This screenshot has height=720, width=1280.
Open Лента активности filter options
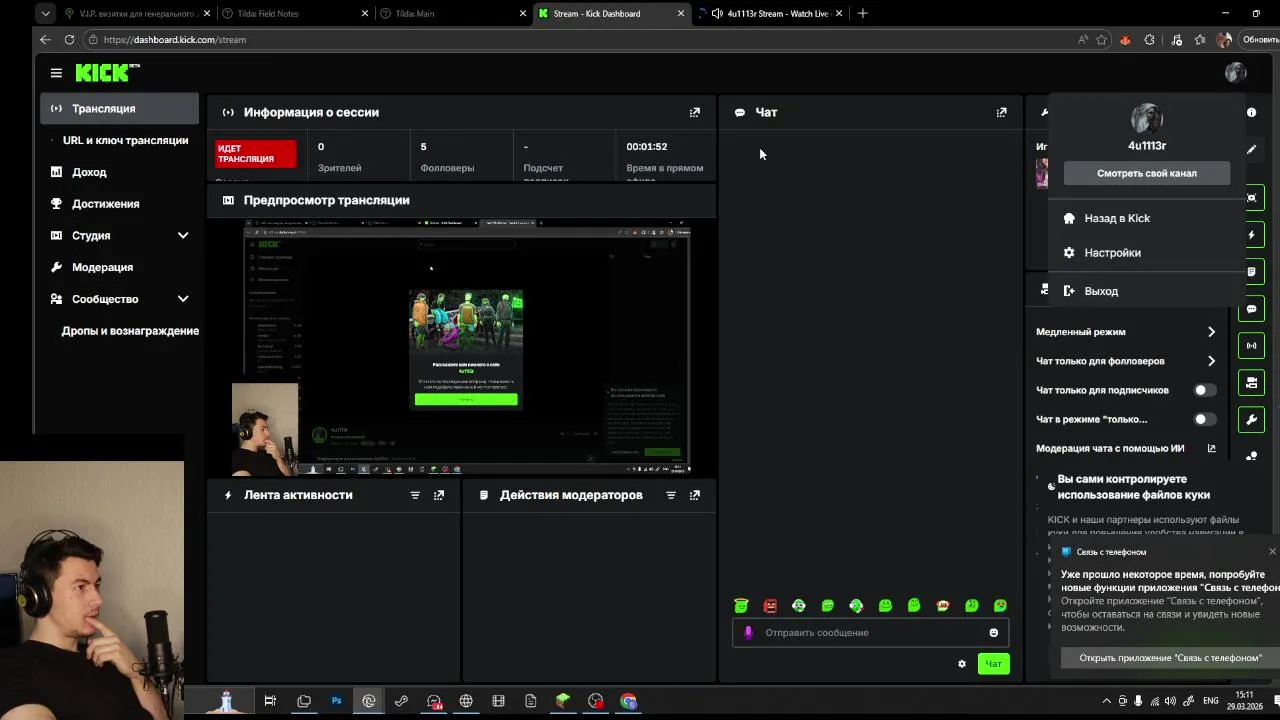pyautogui.click(x=415, y=495)
